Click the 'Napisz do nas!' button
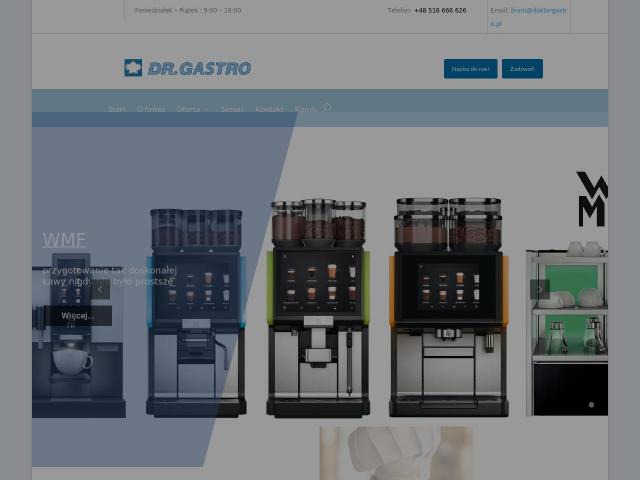640x480 pixels. (470, 69)
